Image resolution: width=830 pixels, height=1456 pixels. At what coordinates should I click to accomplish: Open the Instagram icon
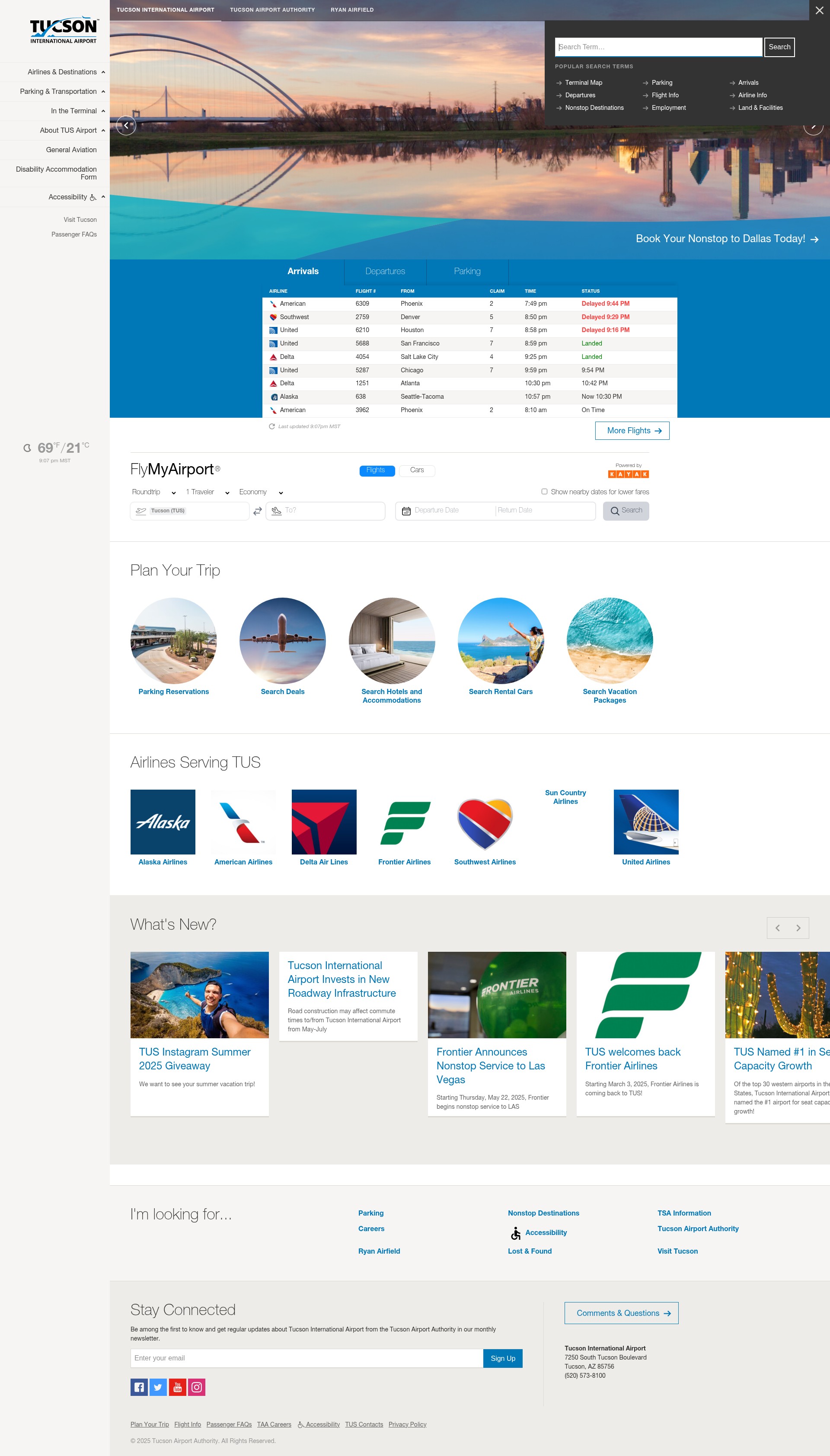(197, 1387)
